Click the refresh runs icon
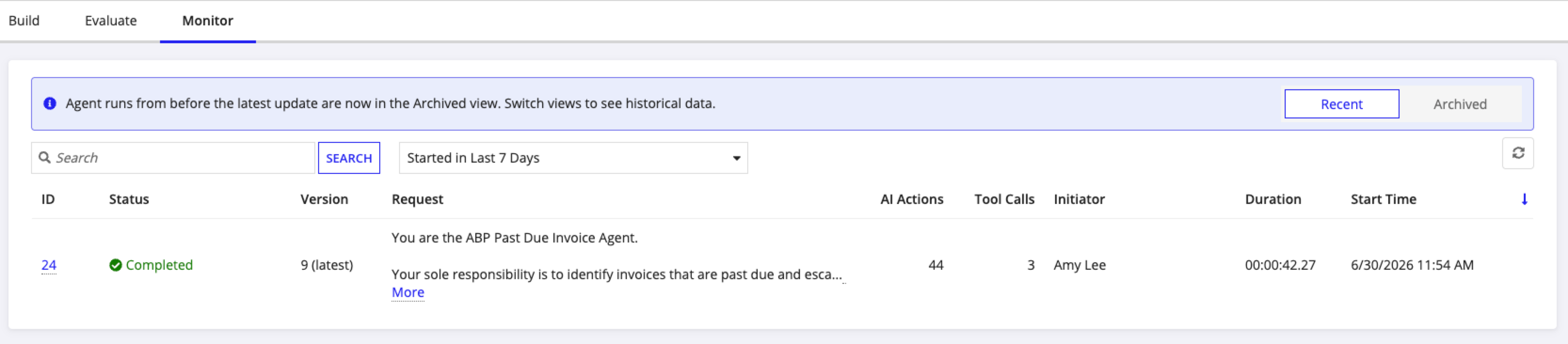The image size is (1568, 344). [1518, 153]
